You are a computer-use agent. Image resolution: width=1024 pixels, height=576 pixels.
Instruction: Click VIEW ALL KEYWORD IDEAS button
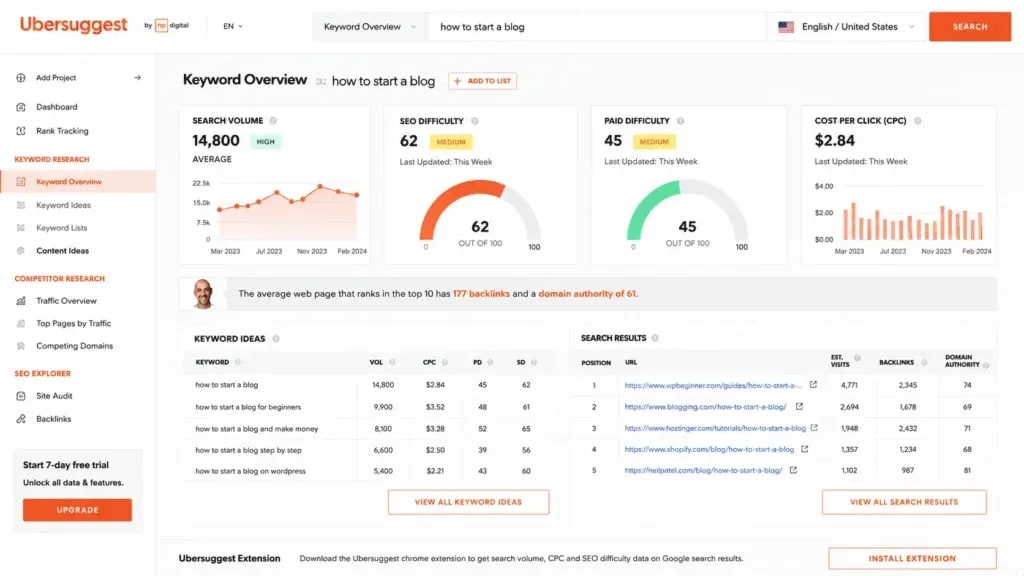(468, 502)
